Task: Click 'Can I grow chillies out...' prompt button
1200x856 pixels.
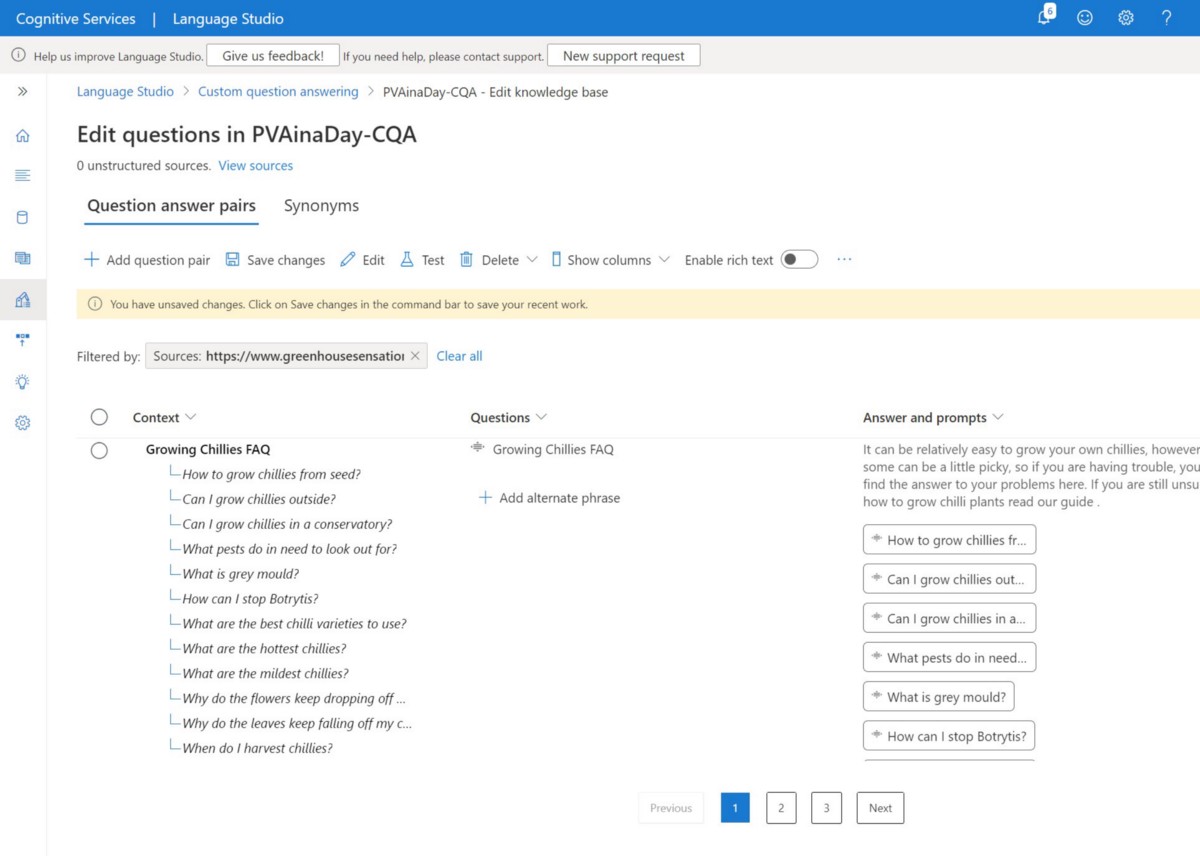Action: (949, 579)
